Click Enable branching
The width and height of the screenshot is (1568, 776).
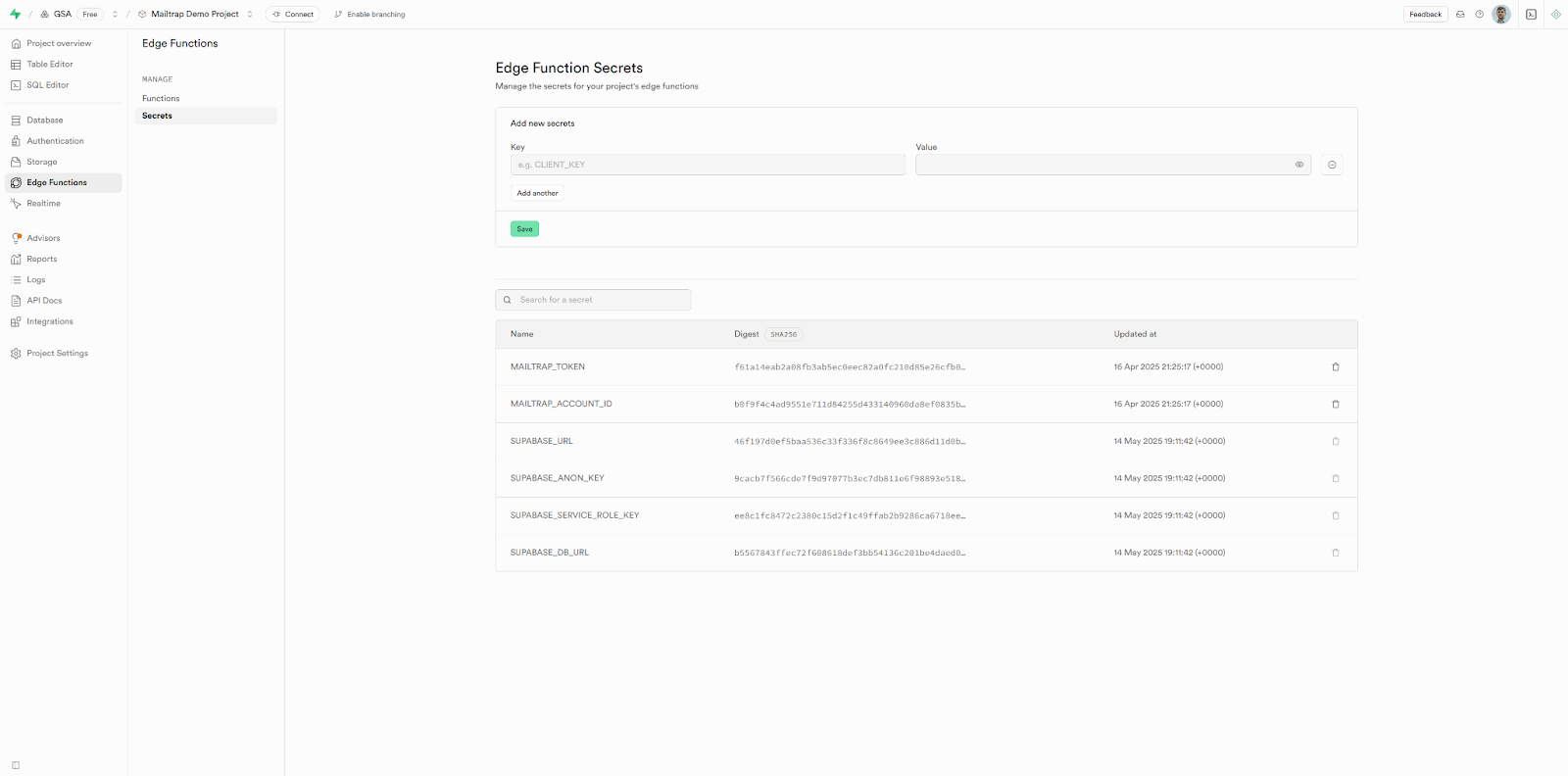coord(369,14)
